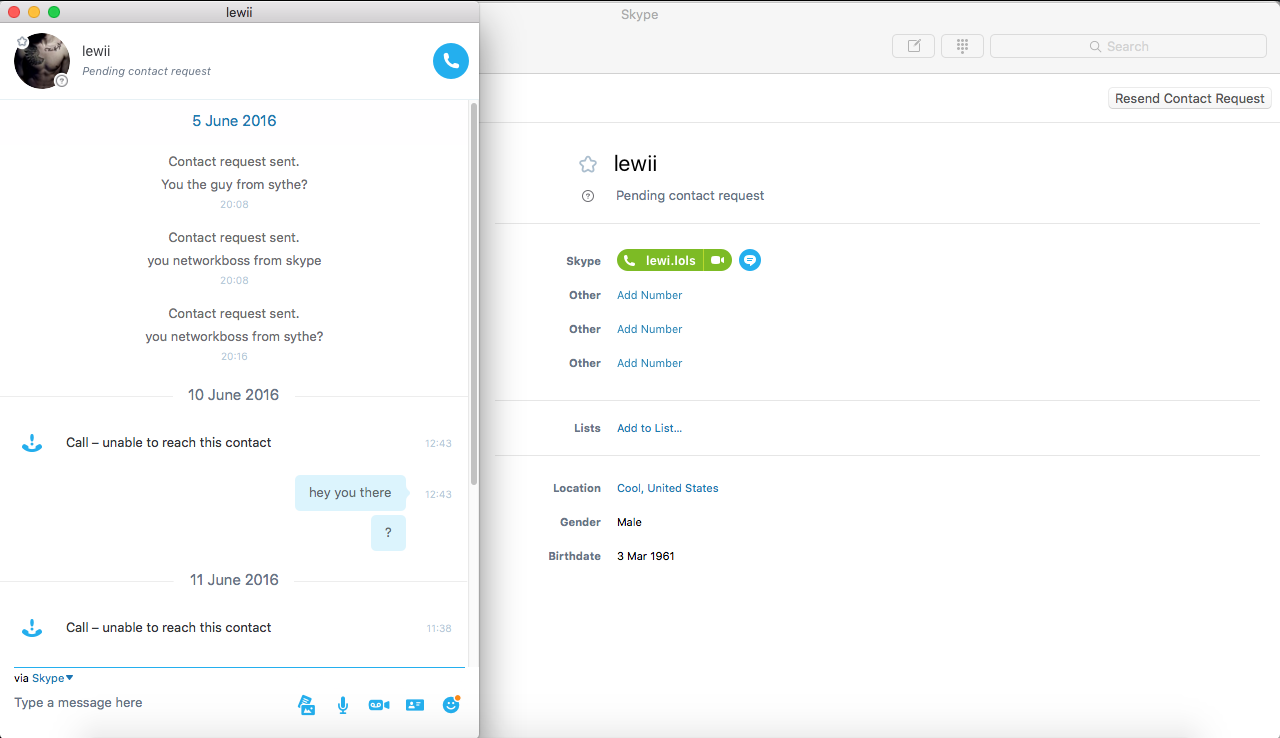Click missed call icon on 11 June
This screenshot has width=1280, height=738.
coord(32,628)
